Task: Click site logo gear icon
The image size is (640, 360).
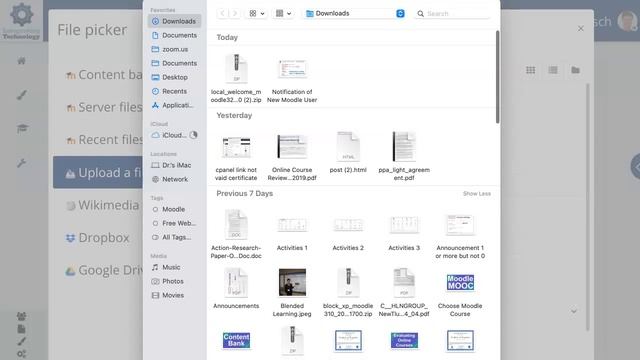Action: pos(21,15)
